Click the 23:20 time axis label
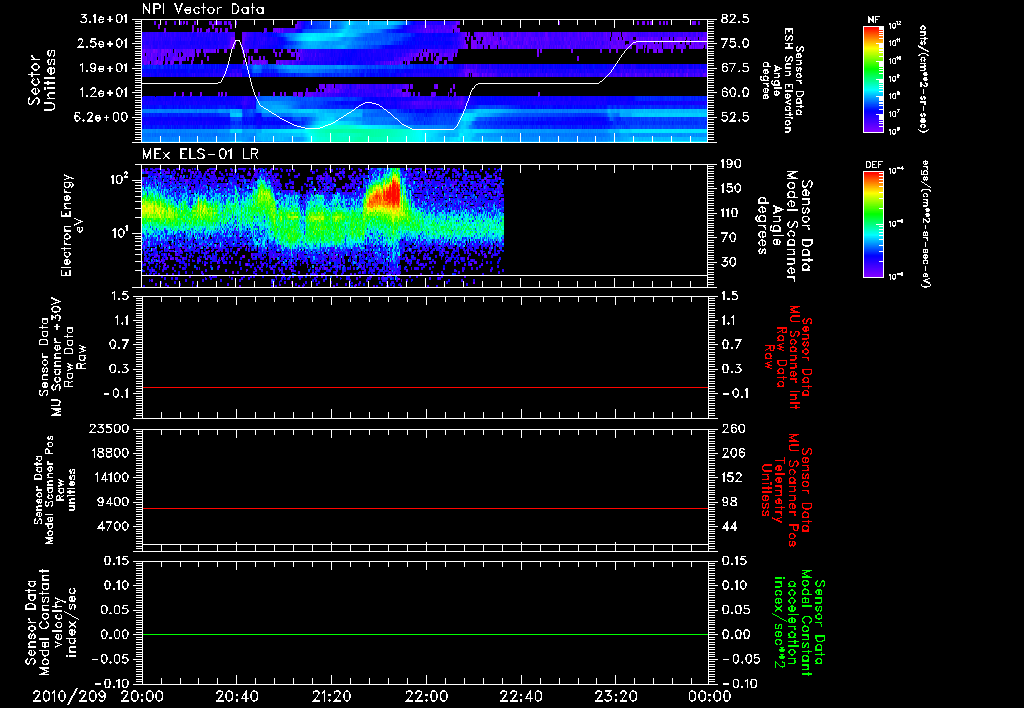The height and width of the screenshot is (708, 1024). pos(616,696)
